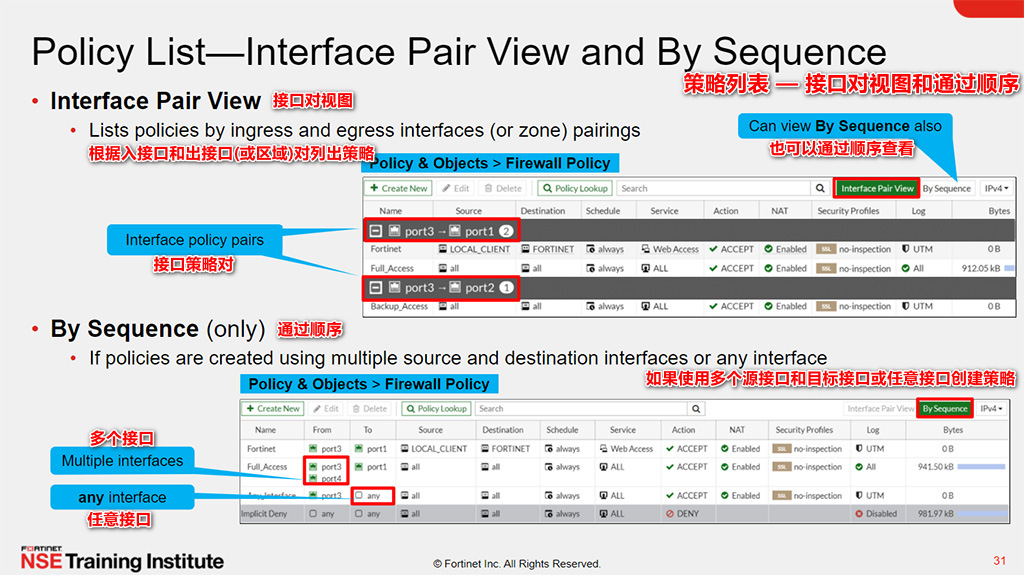Click the ALL service icon in the Implicit Deny row

603,514
